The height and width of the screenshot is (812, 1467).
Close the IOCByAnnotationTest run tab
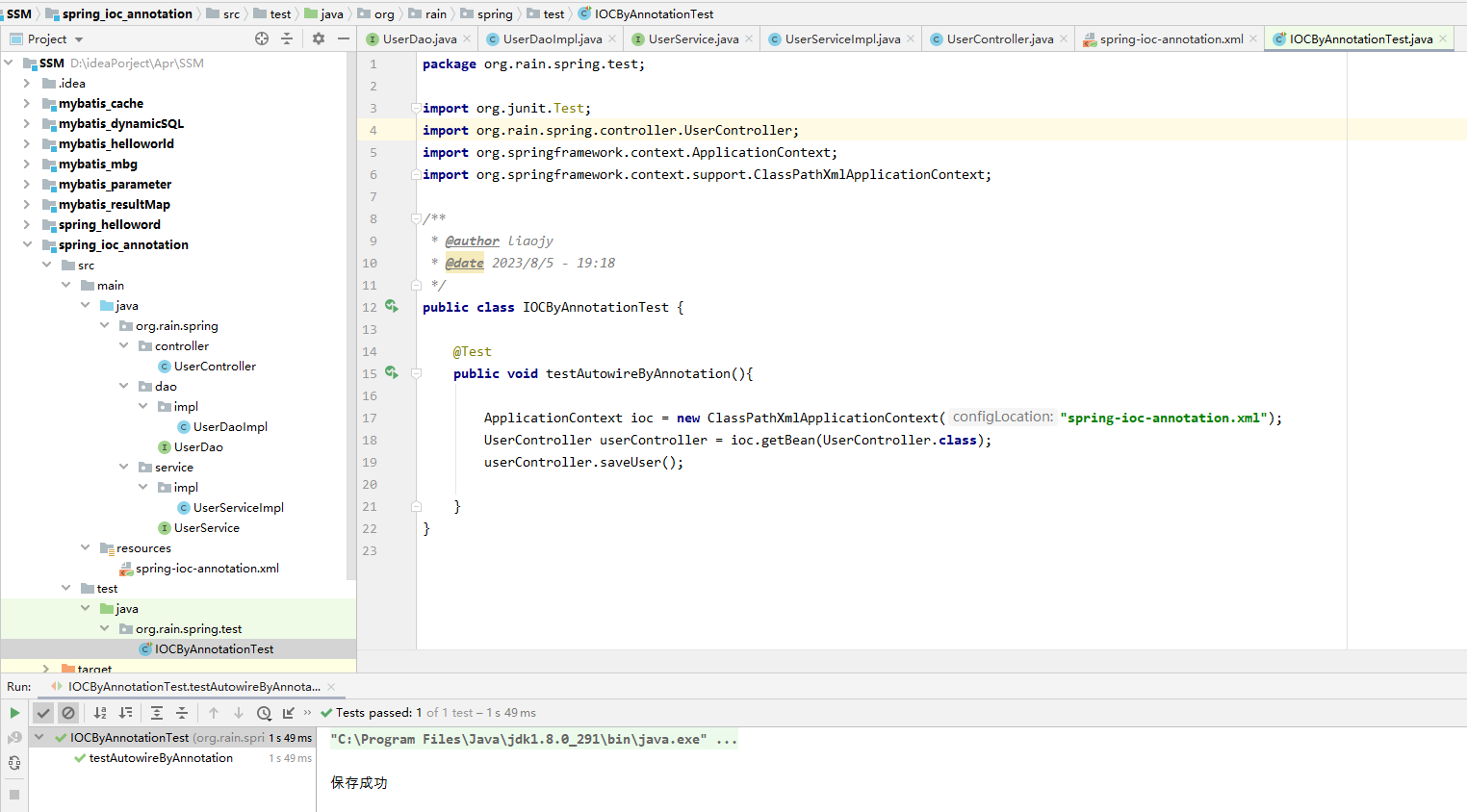[331, 687]
